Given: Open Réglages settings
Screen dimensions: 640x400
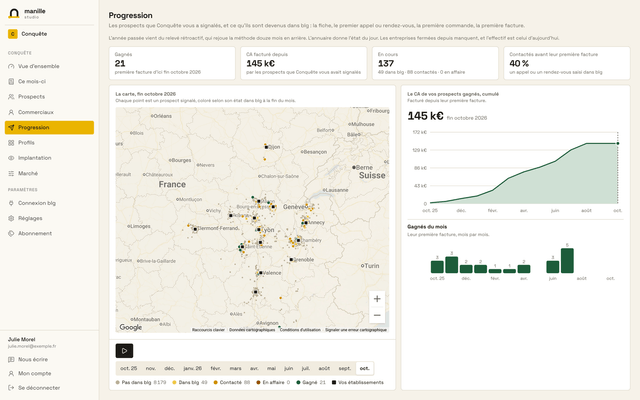Looking at the screenshot, I should point(49,218).
